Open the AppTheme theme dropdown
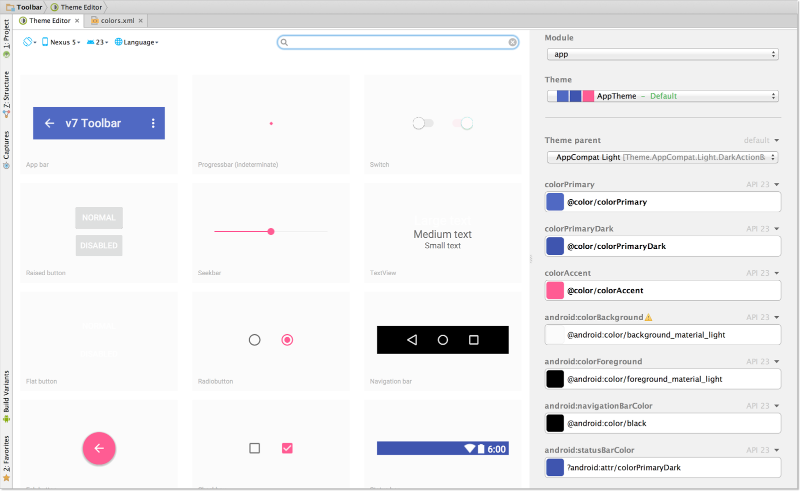 point(662,96)
